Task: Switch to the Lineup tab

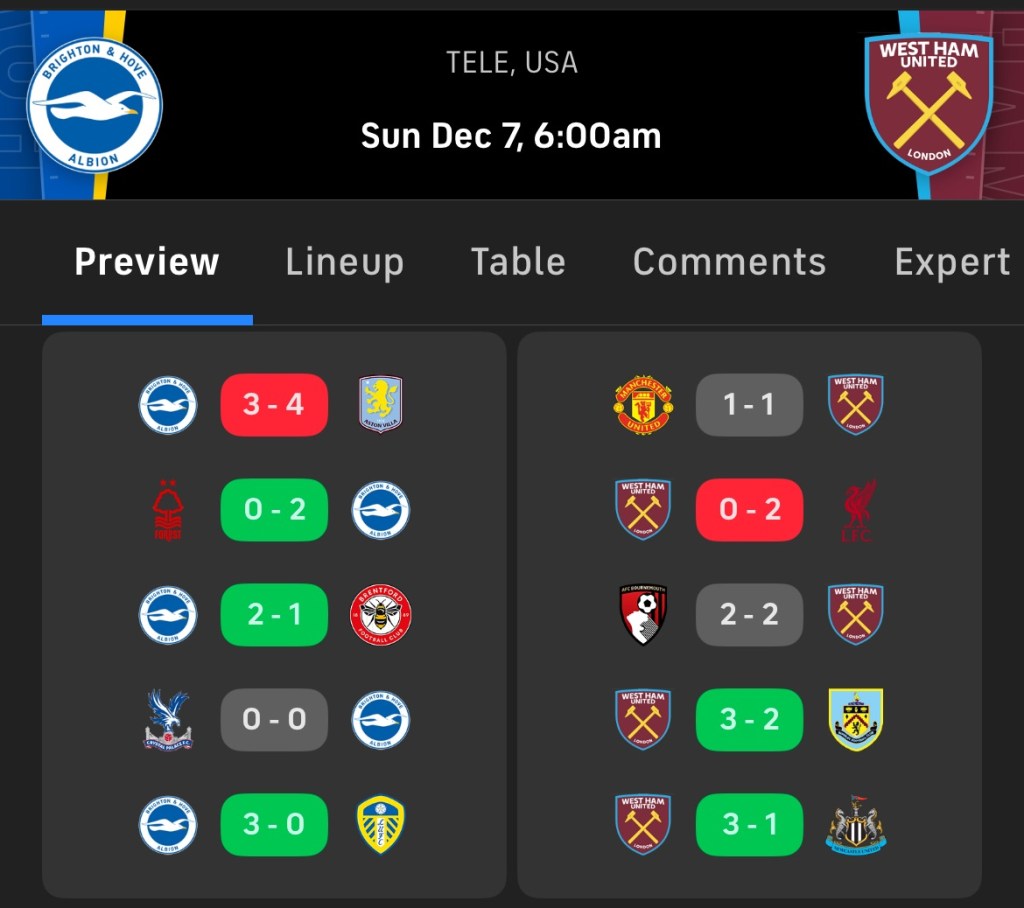Action: tap(344, 262)
